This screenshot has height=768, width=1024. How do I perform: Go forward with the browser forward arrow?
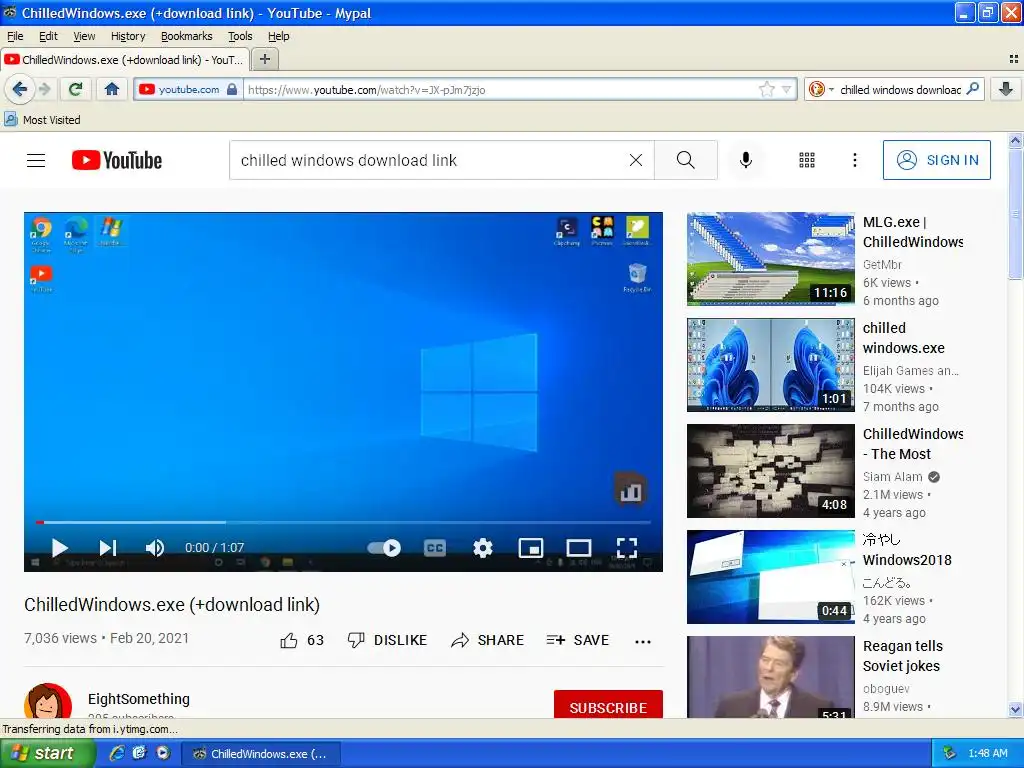coord(44,89)
